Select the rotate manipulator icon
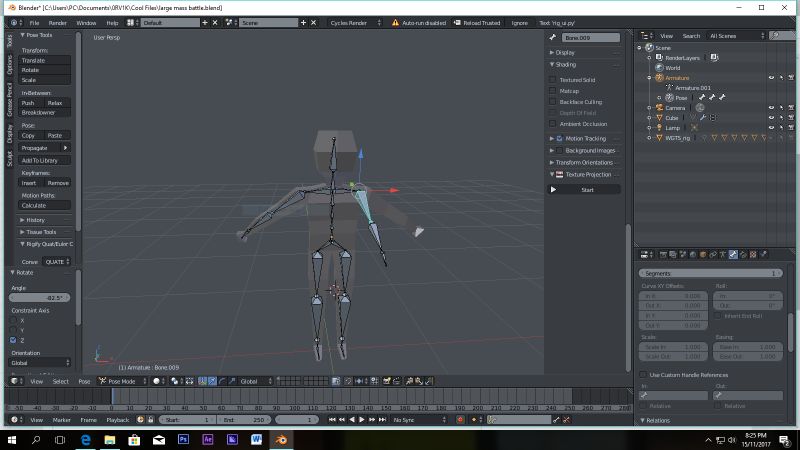Image resolution: width=800 pixels, height=450 pixels. coord(222,381)
